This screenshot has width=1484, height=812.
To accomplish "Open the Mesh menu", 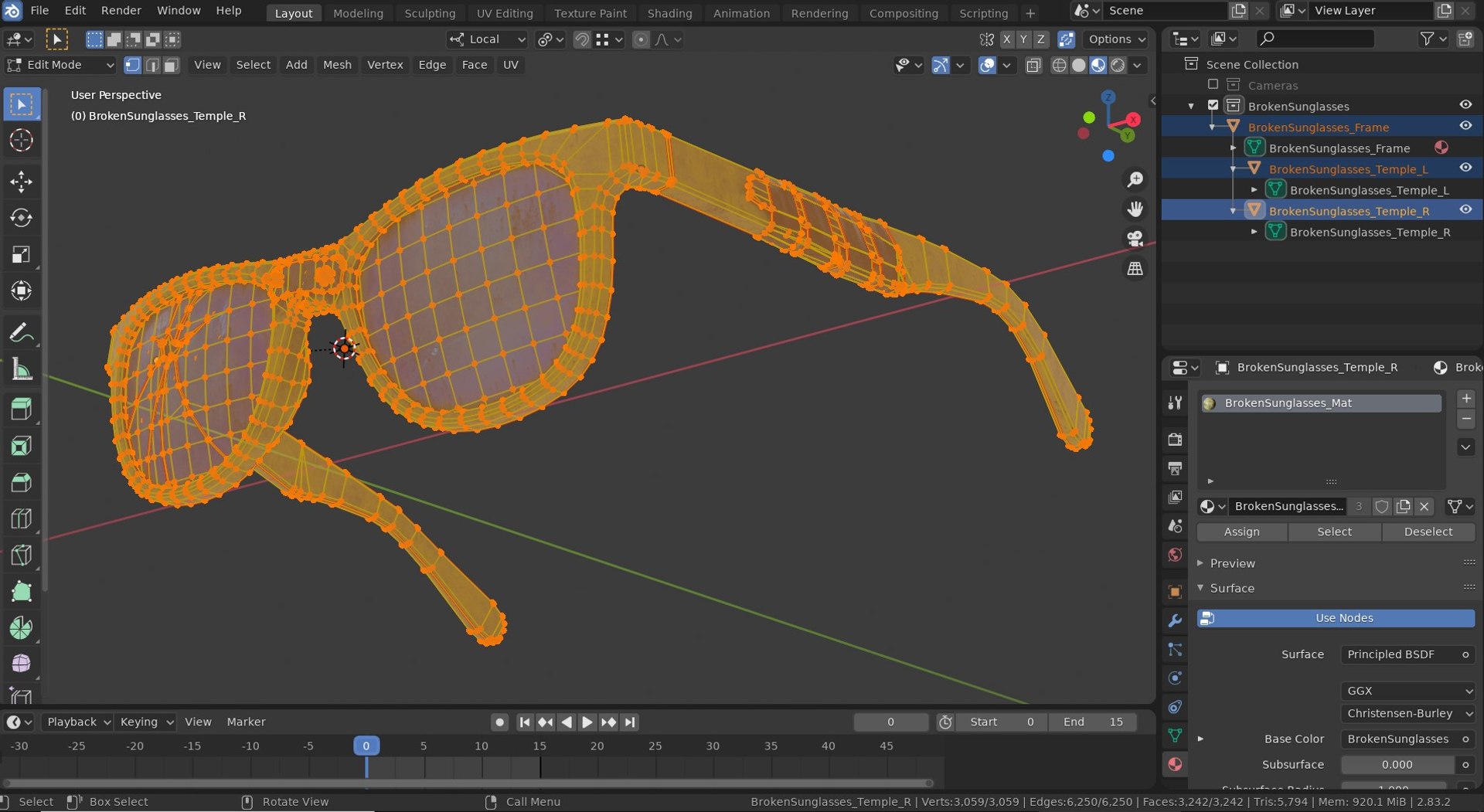I will pyautogui.click(x=336, y=65).
